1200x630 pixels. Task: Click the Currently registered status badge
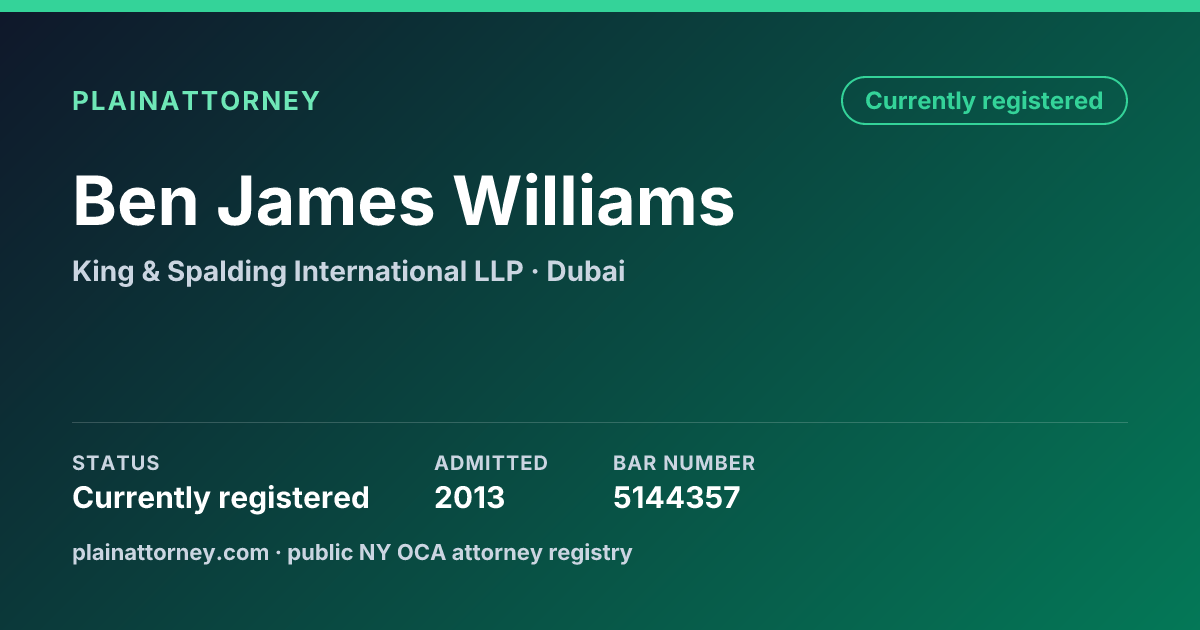tap(984, 101)
